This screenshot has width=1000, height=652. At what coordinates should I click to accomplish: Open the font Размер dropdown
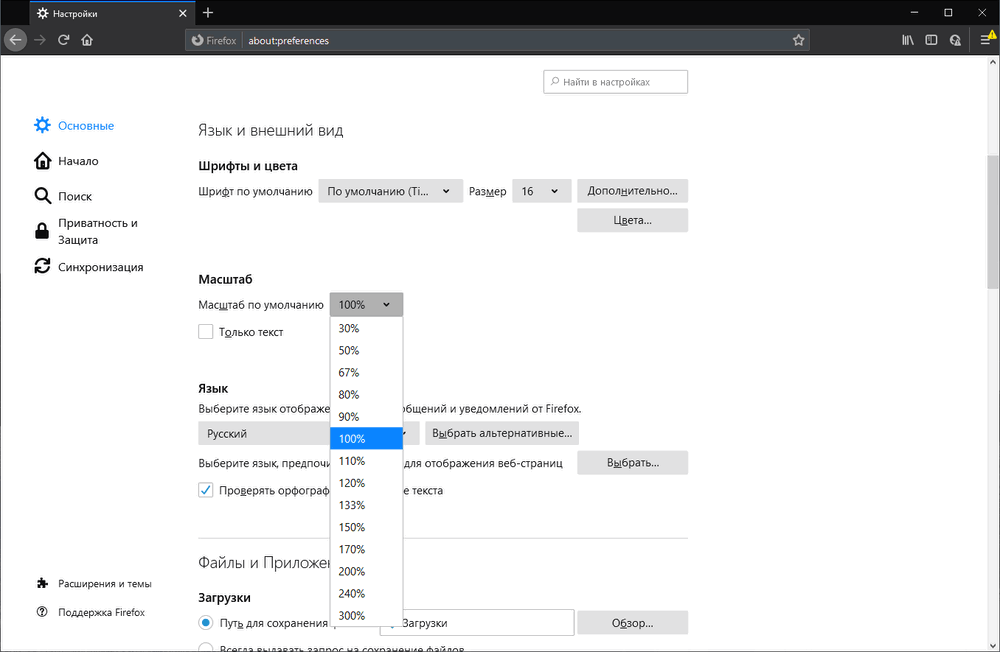pyautogui.click(x=541, y=190)
